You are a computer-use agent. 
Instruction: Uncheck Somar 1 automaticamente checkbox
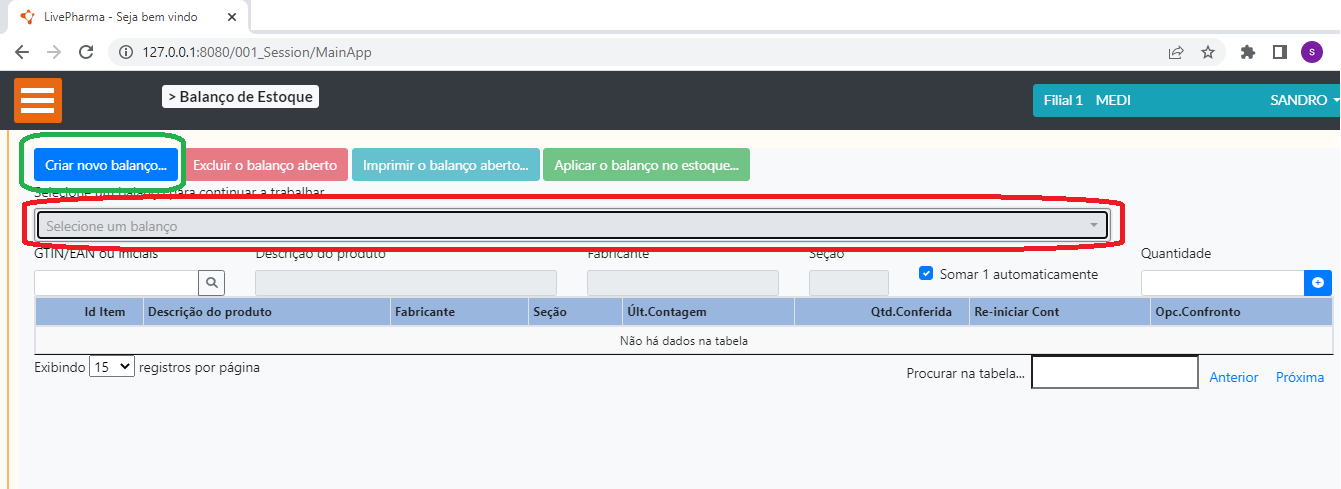(x=925, y=273)
